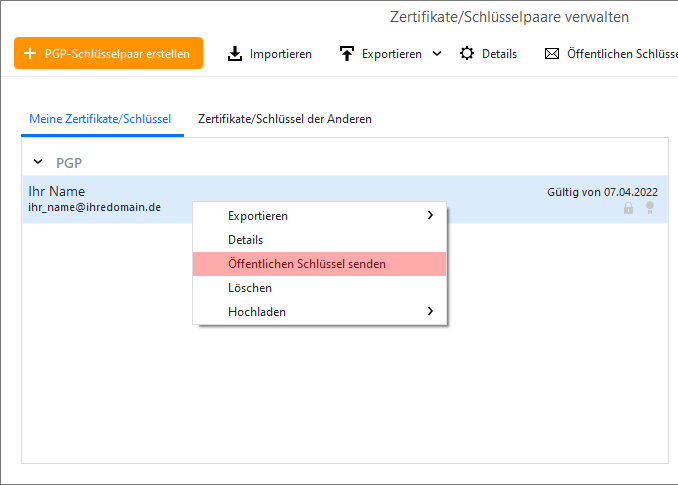Click the envelope icon in the toolbar
Screen dimensions: 678x485
tap(552, 54)
